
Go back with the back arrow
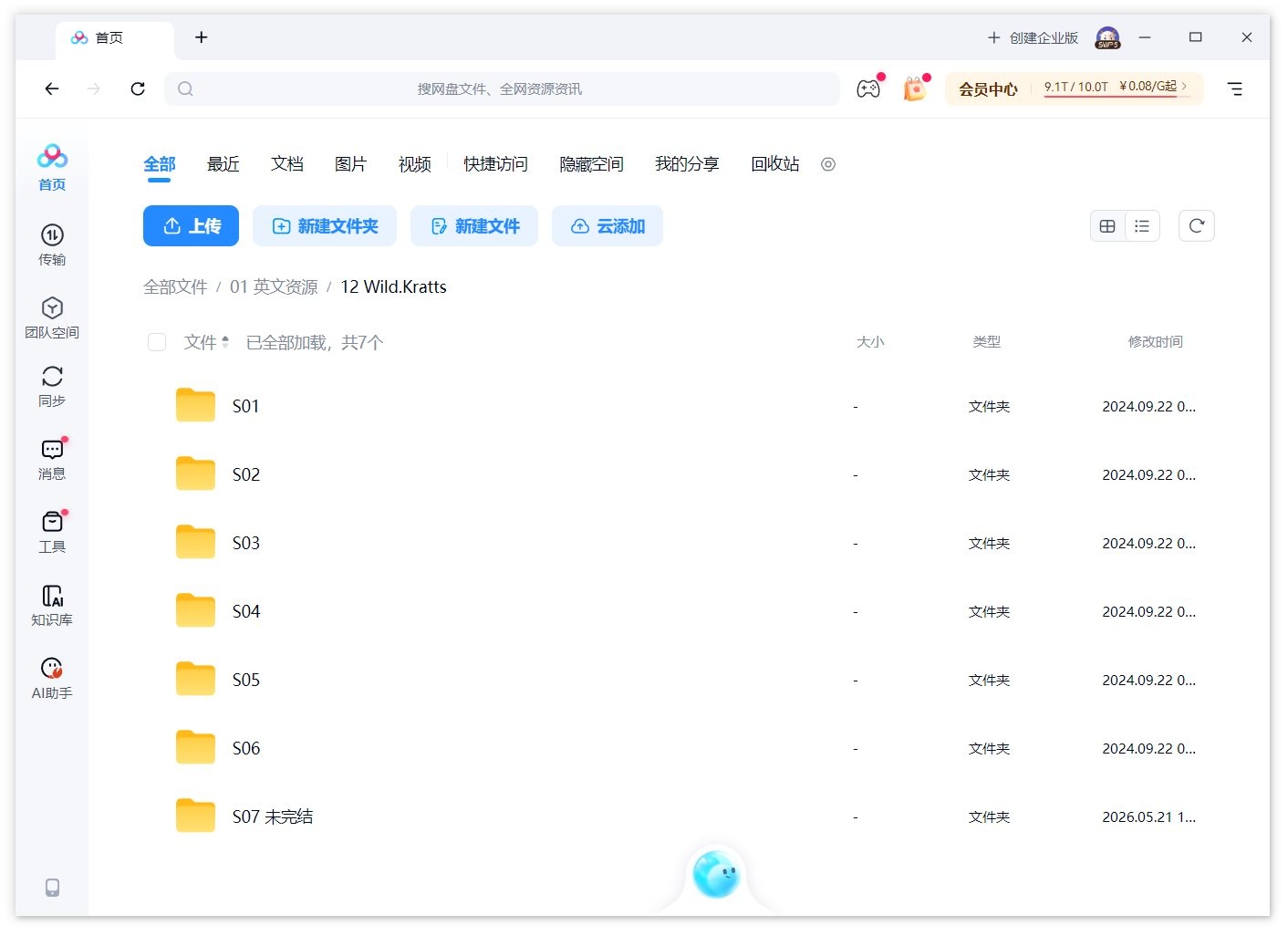point(52,88)
